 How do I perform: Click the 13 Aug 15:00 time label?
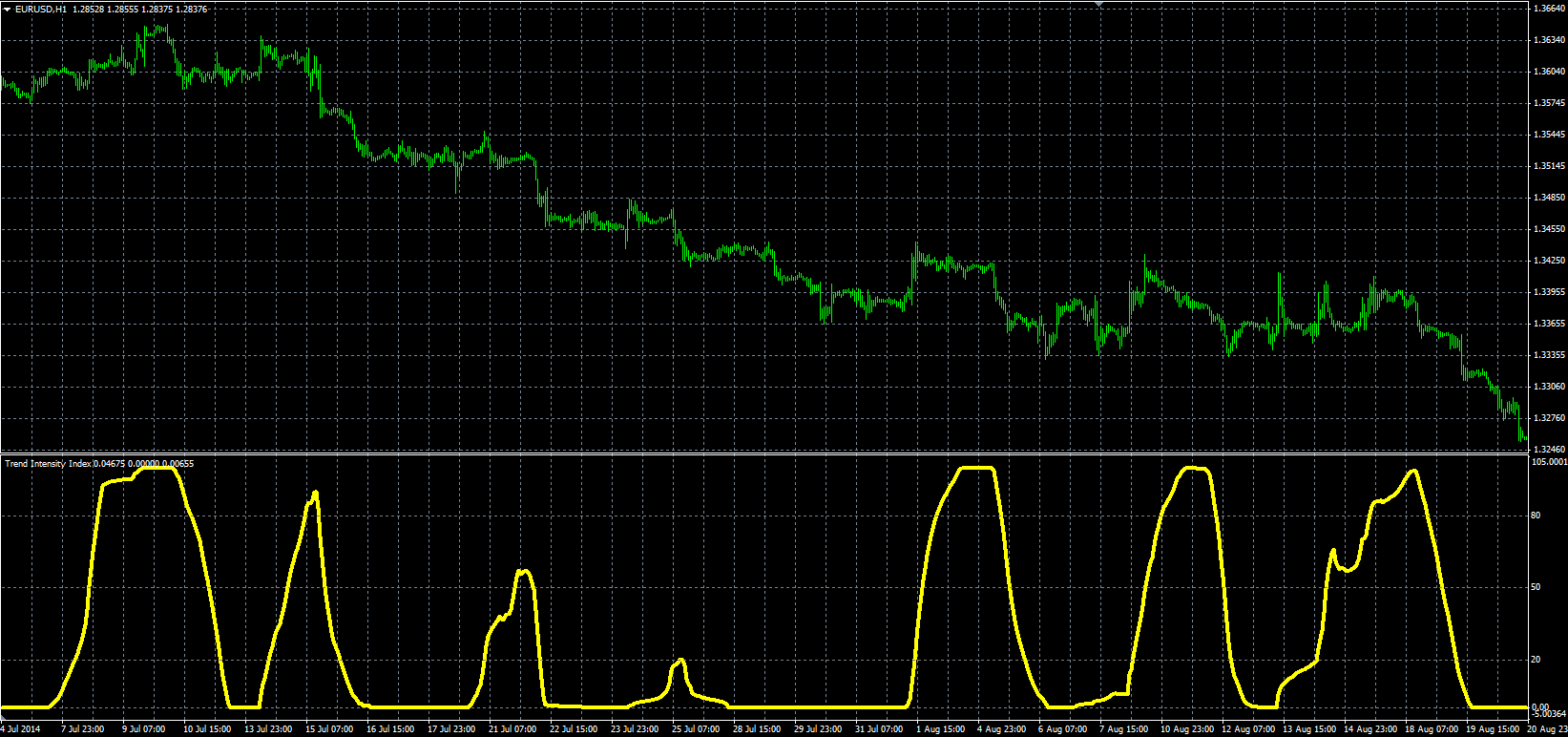(x=1308, y=729)
